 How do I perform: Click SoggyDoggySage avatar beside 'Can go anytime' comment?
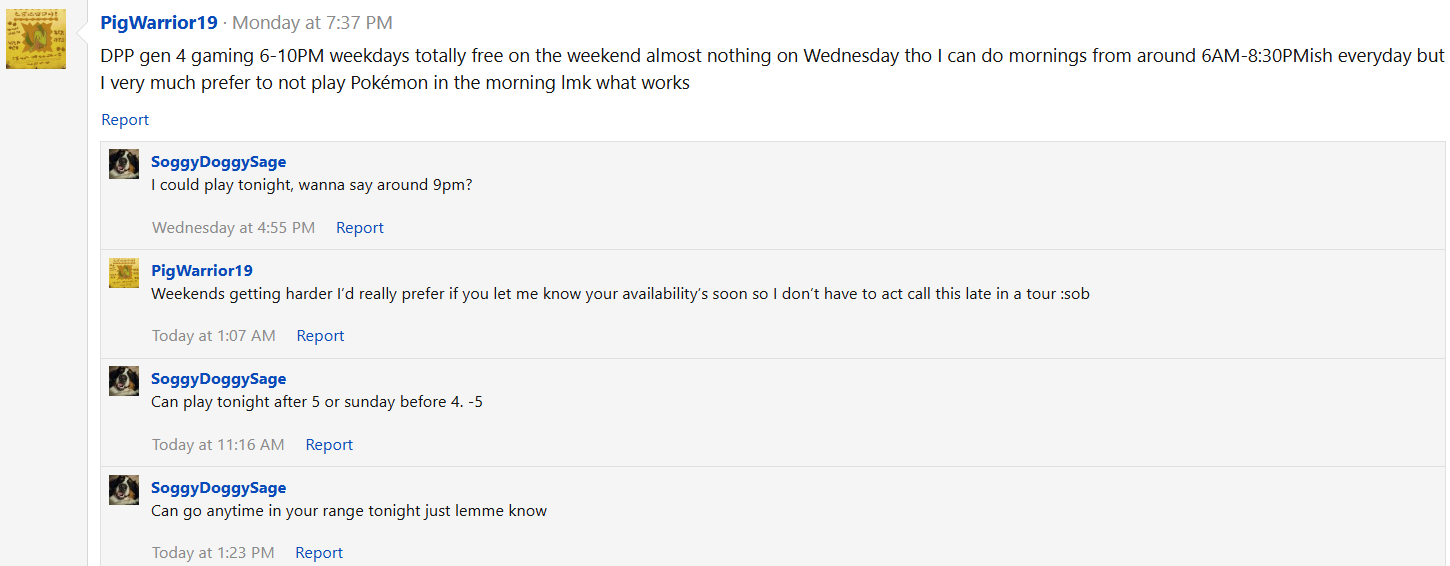point(124,490)
